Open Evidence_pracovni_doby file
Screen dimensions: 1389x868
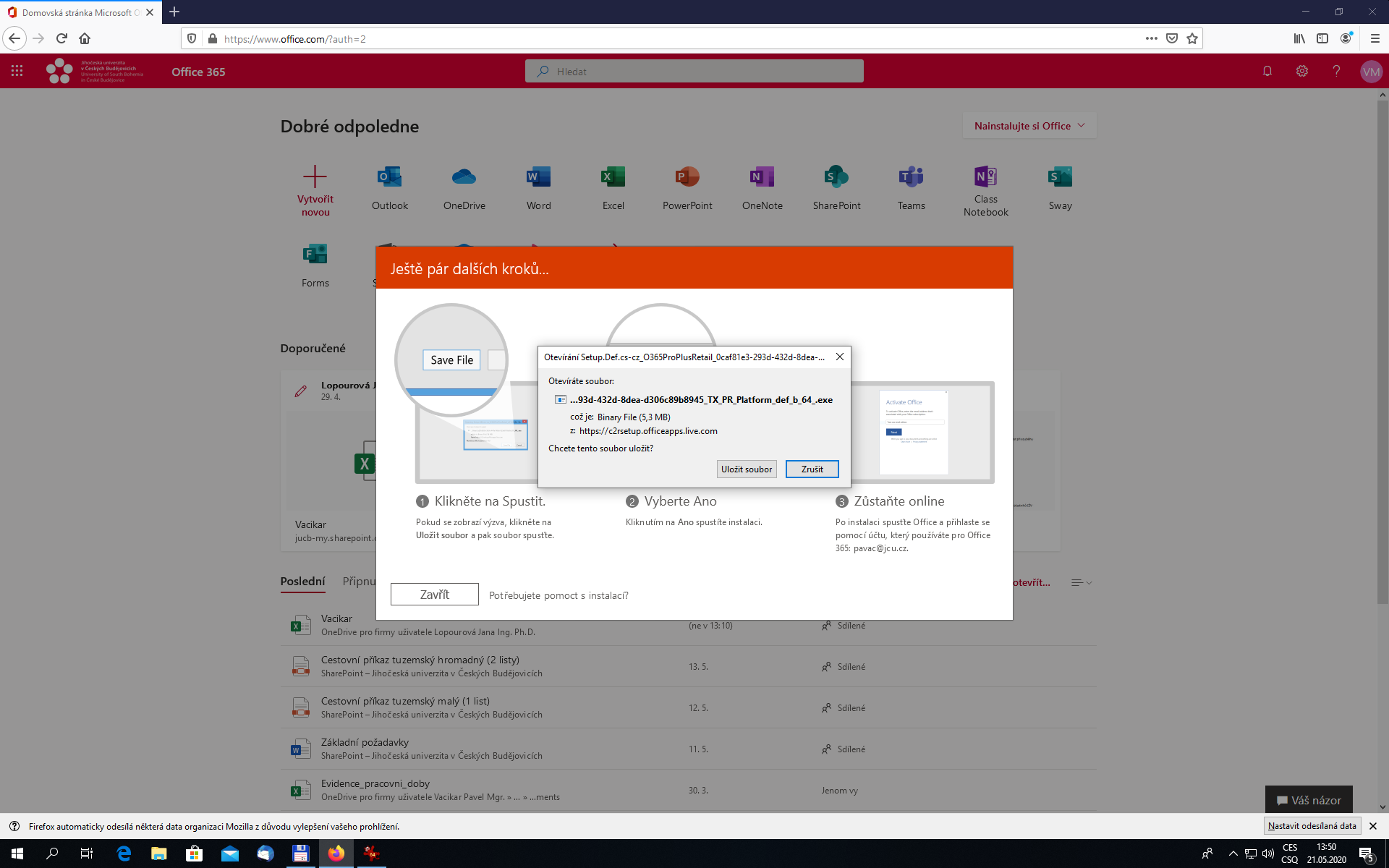point(375,783)
